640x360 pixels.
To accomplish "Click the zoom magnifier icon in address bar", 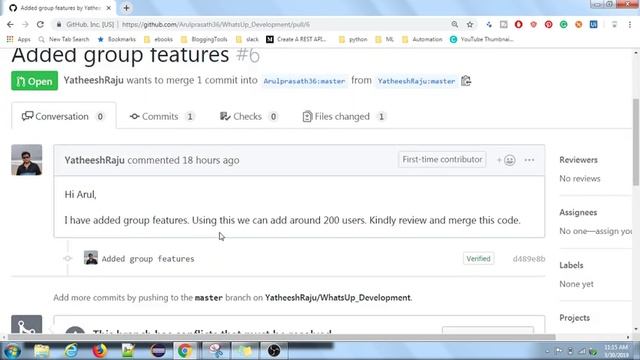I will tap(454, 24).
